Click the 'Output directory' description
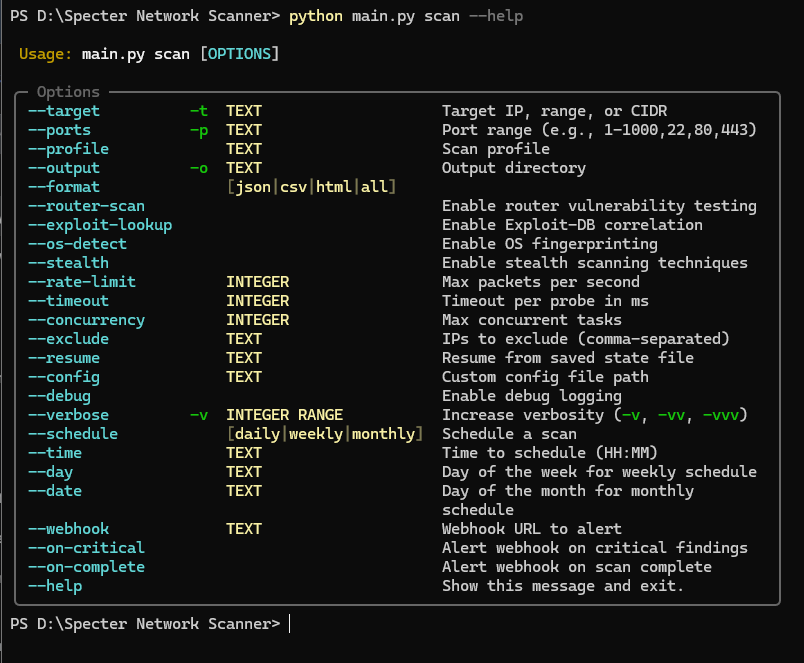This screenshot has height=663, width=804. click(x=514, y=168)
